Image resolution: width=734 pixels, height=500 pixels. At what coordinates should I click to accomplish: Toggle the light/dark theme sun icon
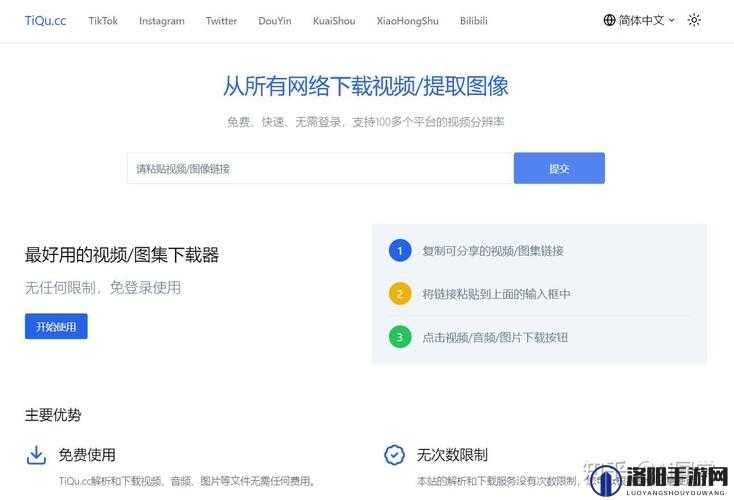click(x=694, y=20)
